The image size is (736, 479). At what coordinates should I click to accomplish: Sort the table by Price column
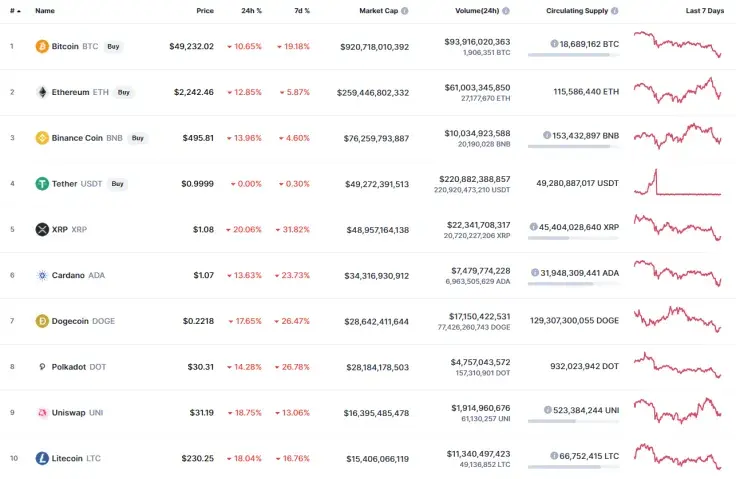[x=204, y=11]
